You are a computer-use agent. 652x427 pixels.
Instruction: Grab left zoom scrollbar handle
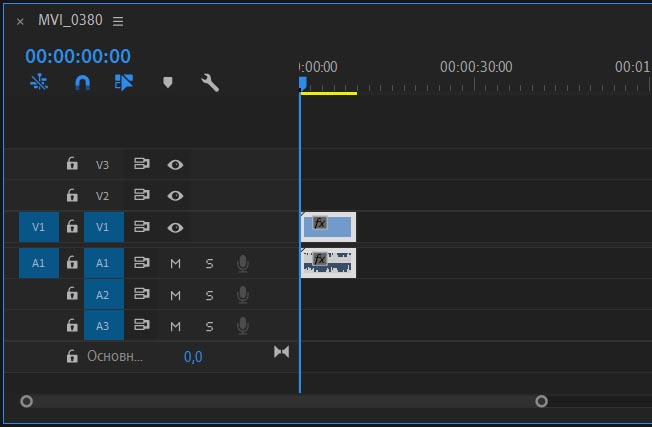(26, 401)
